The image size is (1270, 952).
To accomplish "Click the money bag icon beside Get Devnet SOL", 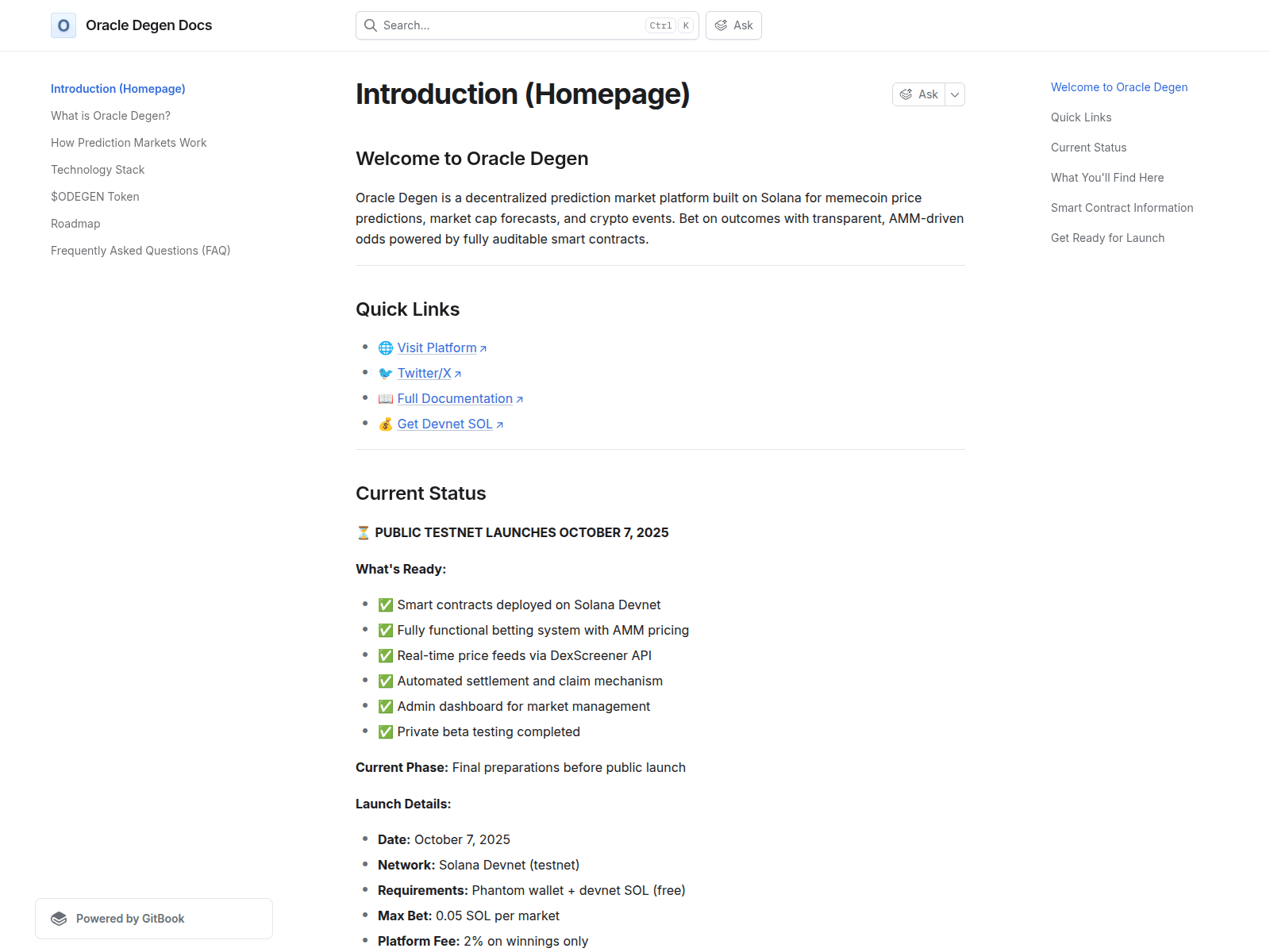I will [386, 424].
